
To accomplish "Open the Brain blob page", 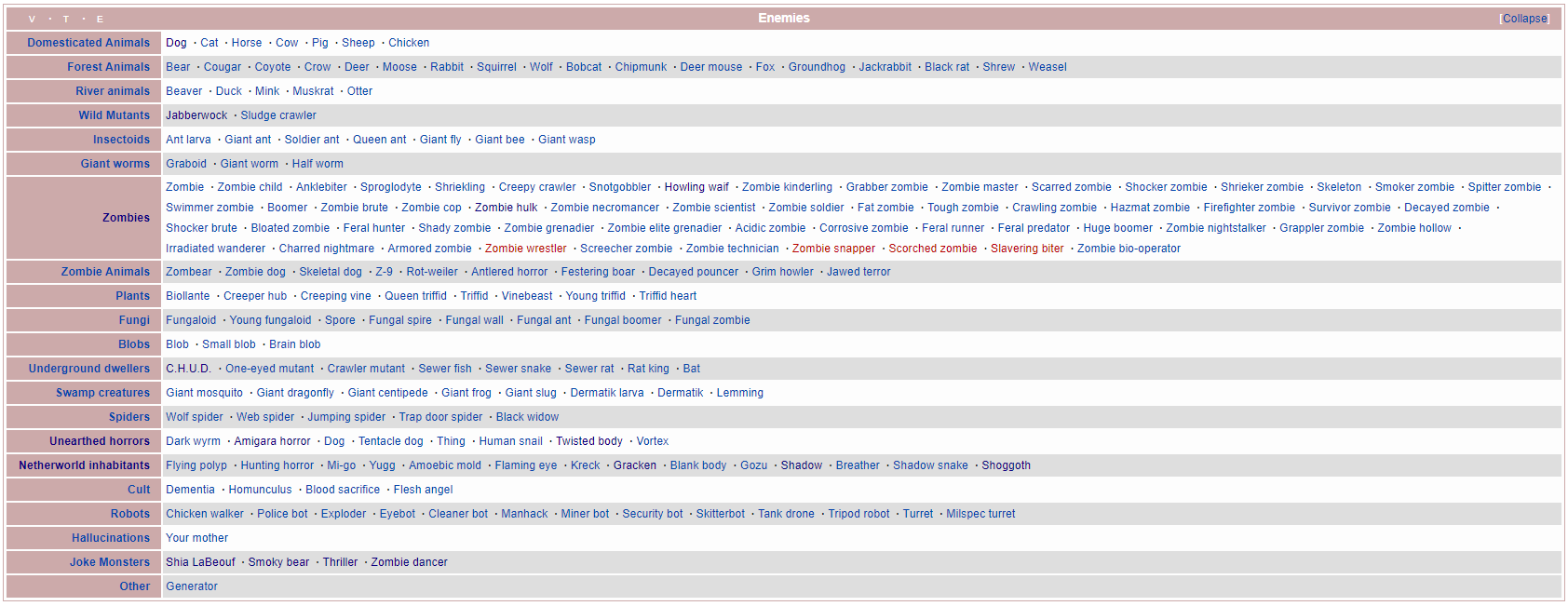I will click(294, 344).
